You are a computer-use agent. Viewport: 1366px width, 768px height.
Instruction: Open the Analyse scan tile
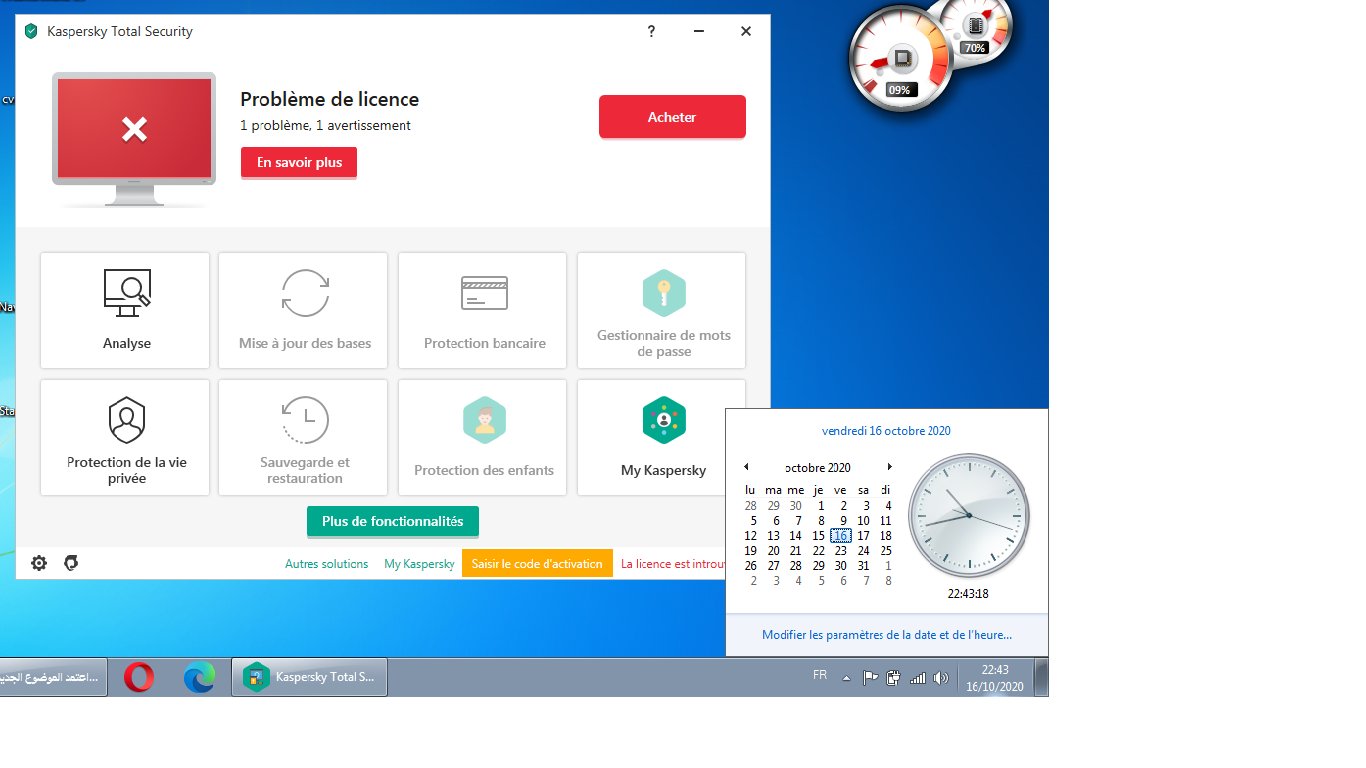pos(125,310)
